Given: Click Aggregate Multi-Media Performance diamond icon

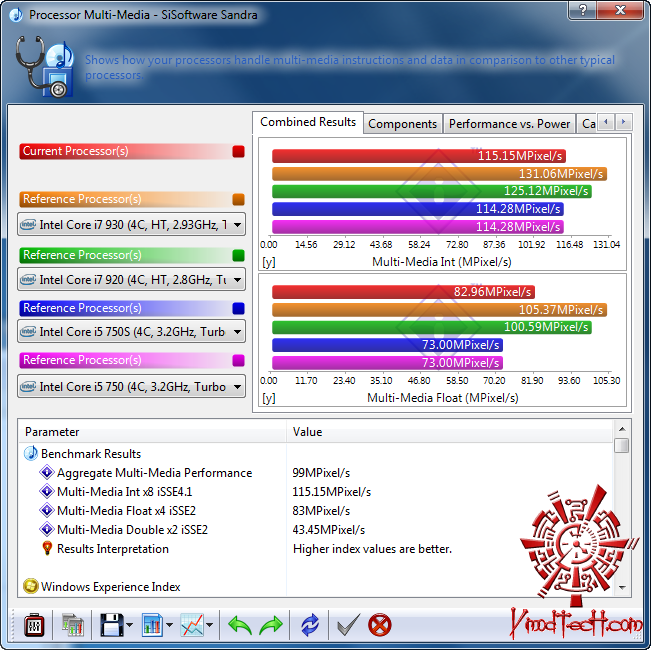Looking at the screenshot, I should point(46,472).
